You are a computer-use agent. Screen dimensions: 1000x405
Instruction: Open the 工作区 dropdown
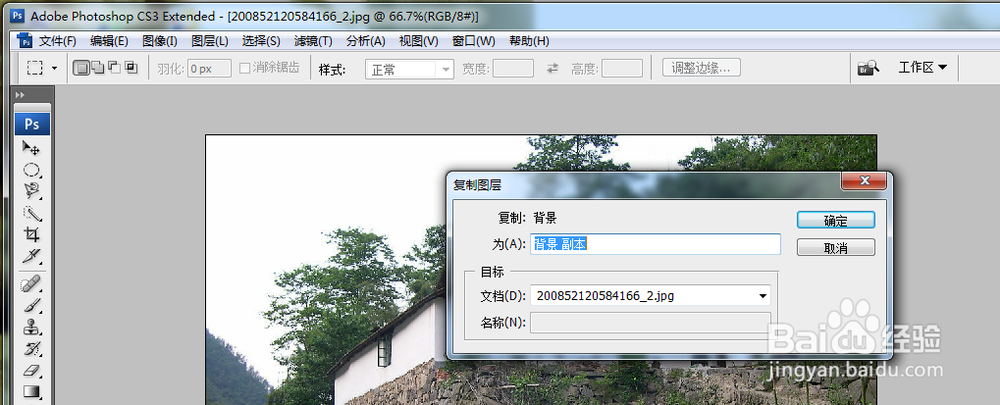tap(922, 68)
